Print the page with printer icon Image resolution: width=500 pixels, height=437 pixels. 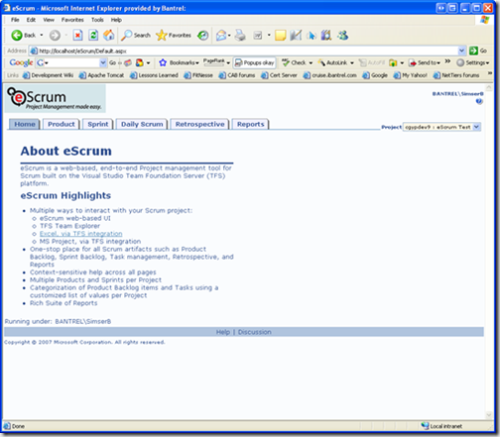click(240, 35)
